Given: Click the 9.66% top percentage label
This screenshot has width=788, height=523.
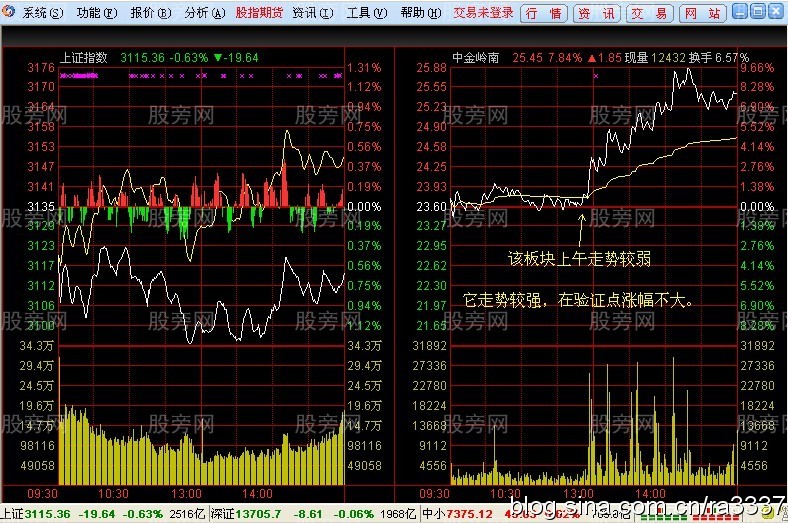Looking at the screenshot, I should point(757,68).
